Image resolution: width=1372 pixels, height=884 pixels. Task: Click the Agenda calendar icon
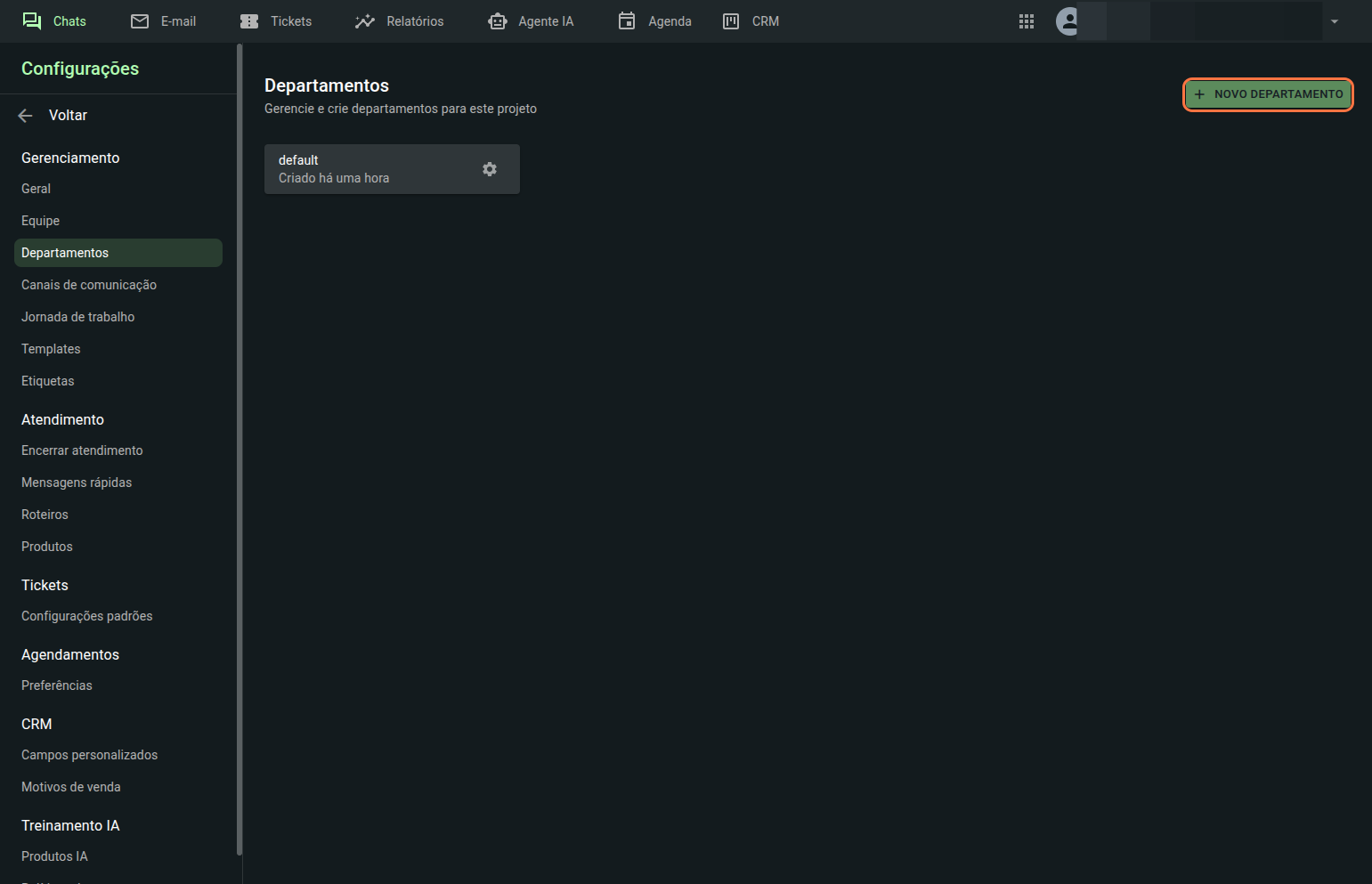coord(627,21)
